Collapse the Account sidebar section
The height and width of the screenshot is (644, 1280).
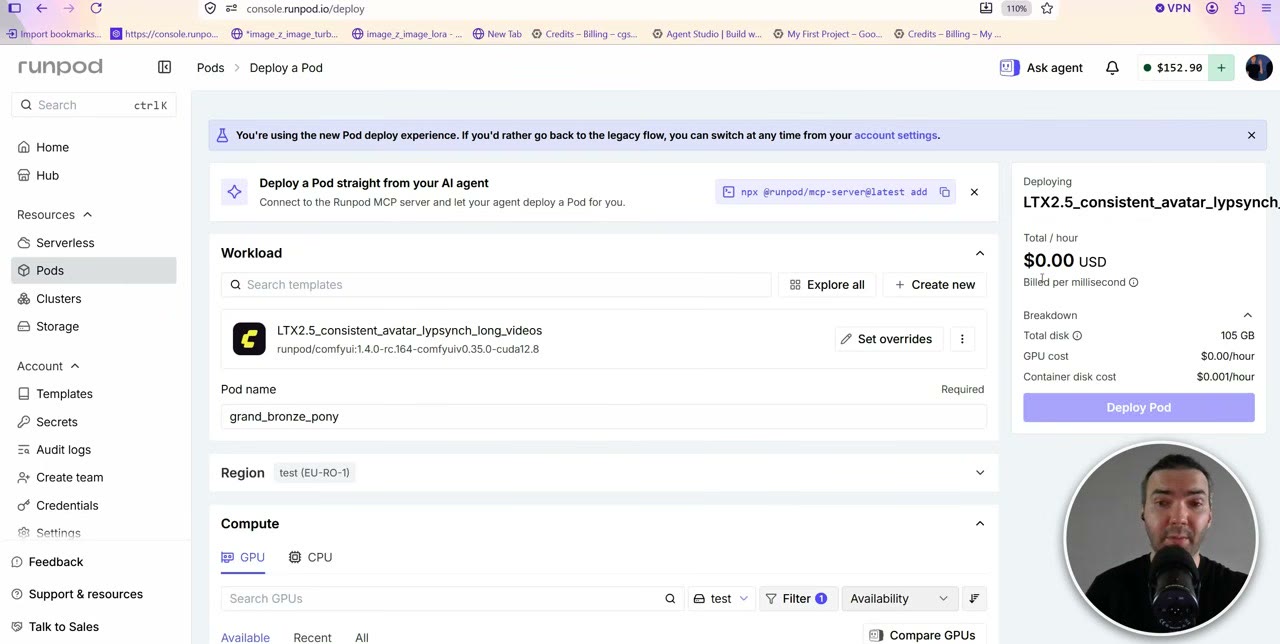[x=48, y=366]
